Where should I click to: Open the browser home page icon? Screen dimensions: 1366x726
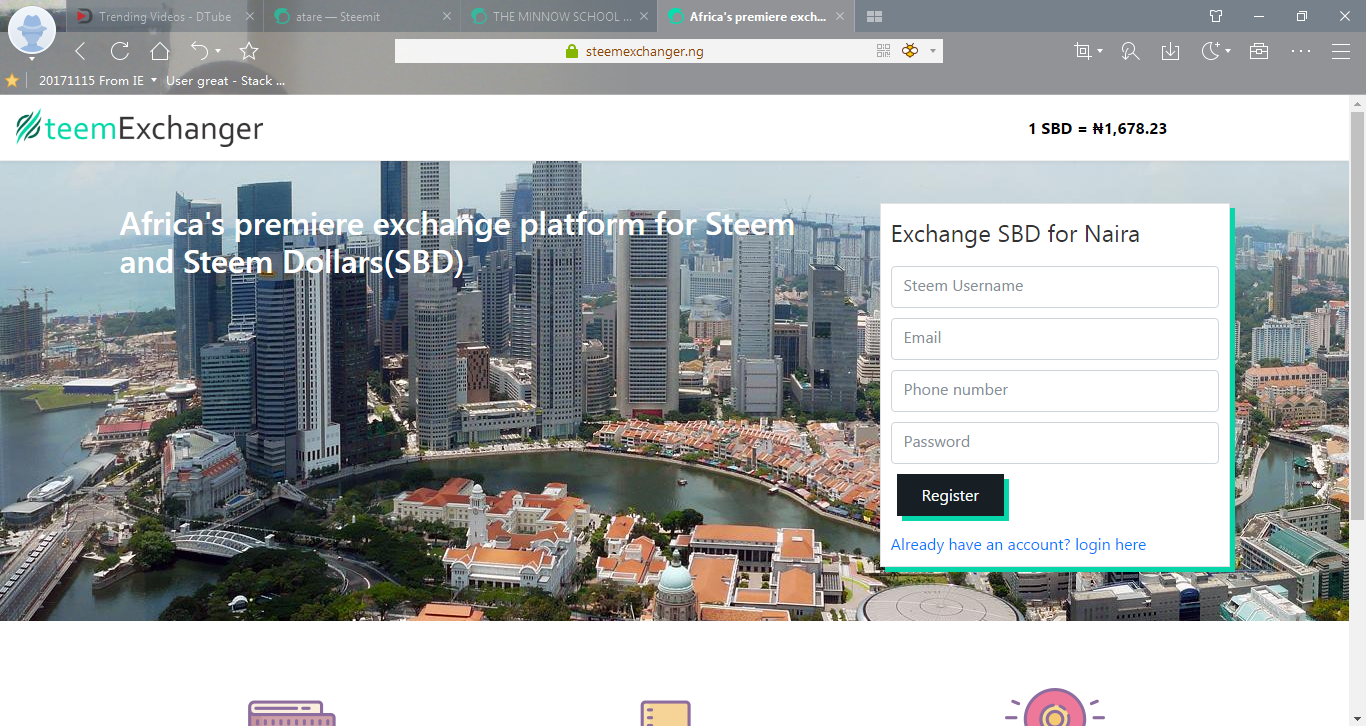pyautogui.click(x=160, y=51)
